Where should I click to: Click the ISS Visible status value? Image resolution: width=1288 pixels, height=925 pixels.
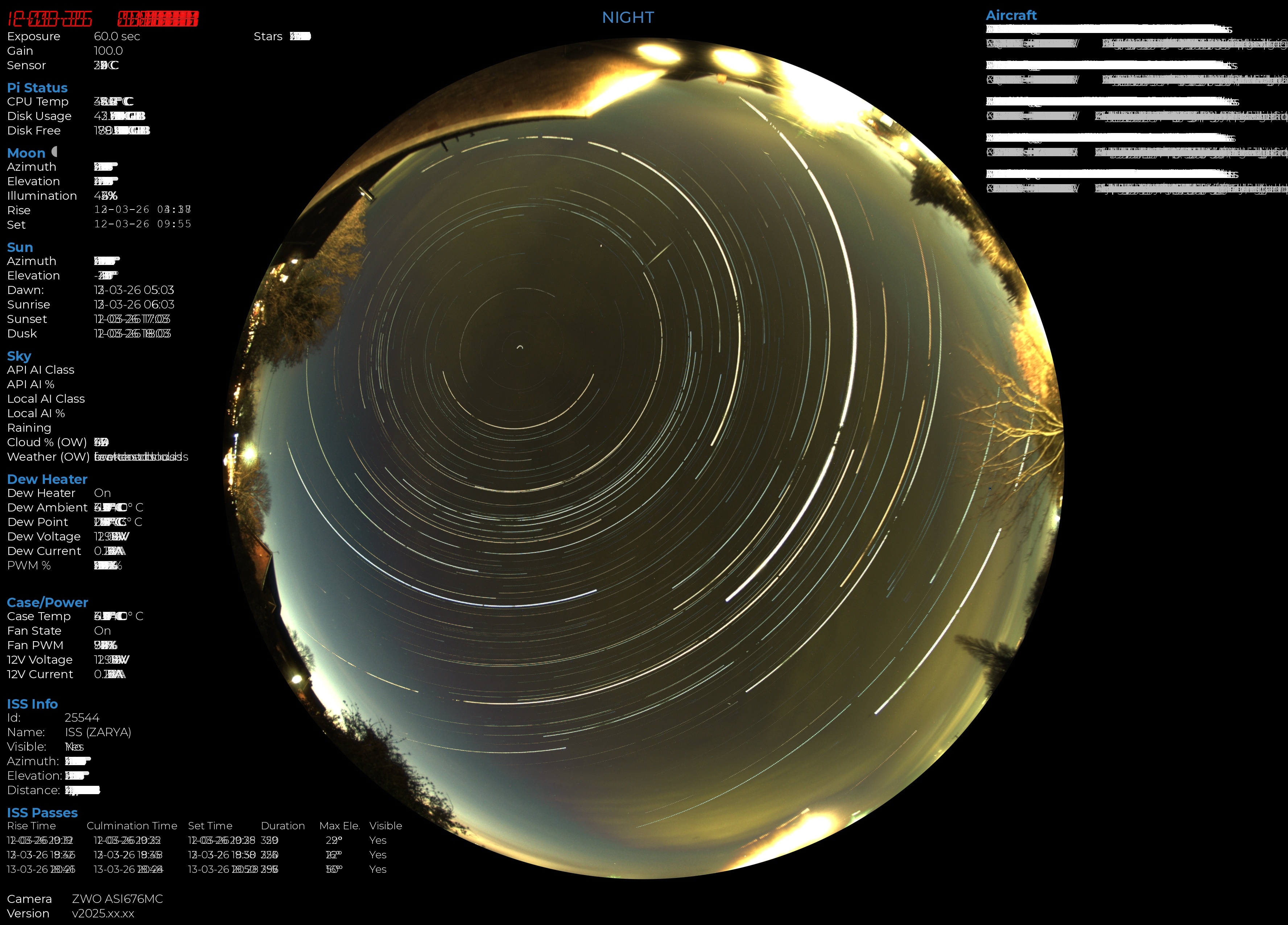coord(74,747)
